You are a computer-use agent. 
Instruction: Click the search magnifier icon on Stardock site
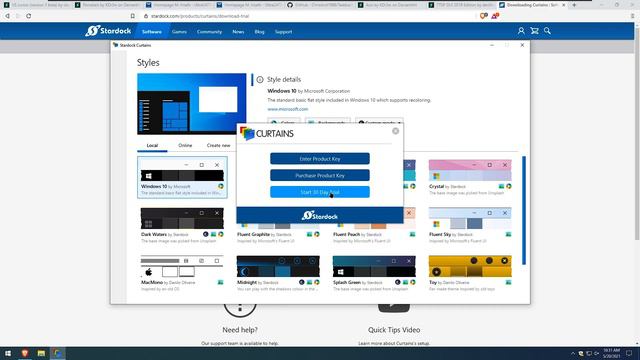coord(547,31)
